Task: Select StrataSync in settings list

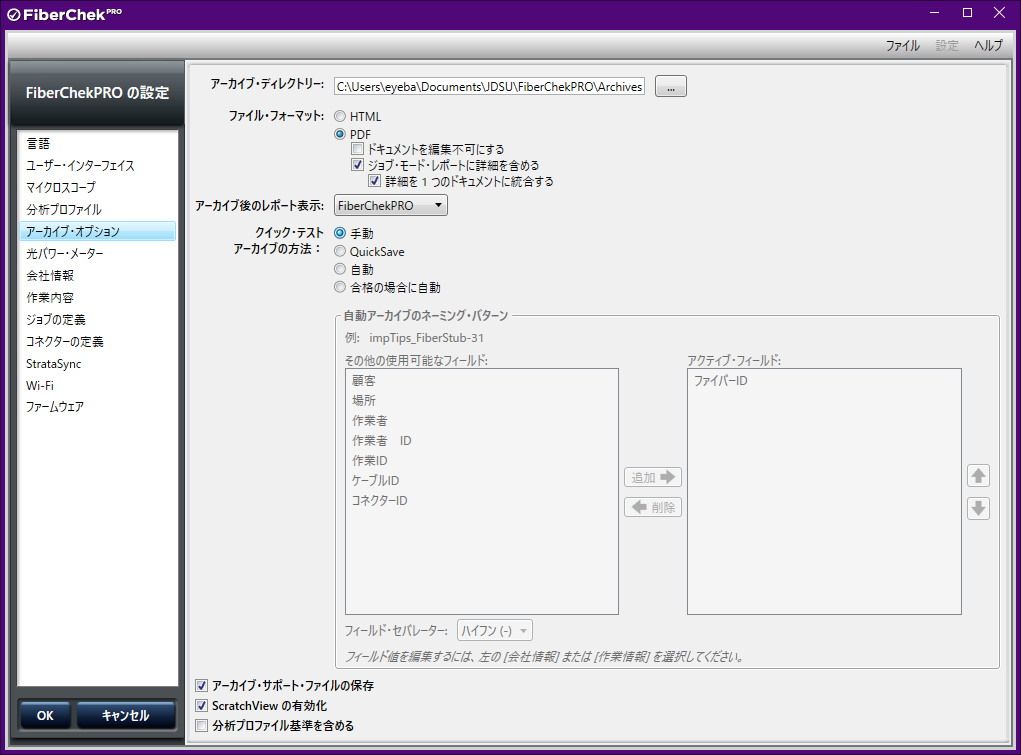Action: 98,363
